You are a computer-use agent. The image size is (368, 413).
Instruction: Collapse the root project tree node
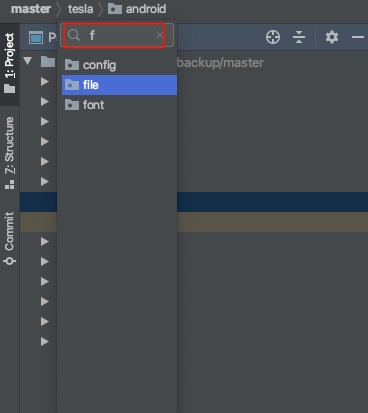tap(28, 61)
